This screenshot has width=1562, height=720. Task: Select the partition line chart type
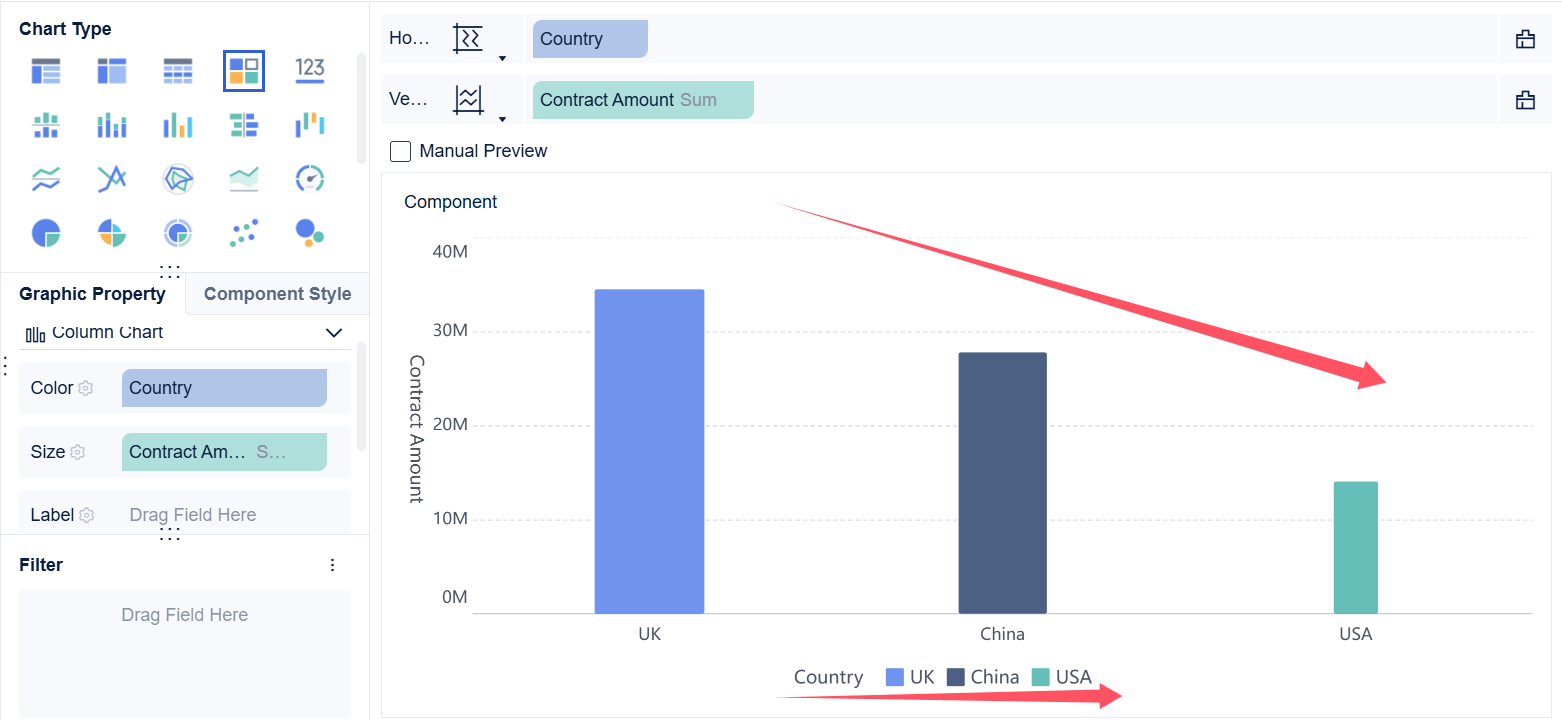point(46,179)
